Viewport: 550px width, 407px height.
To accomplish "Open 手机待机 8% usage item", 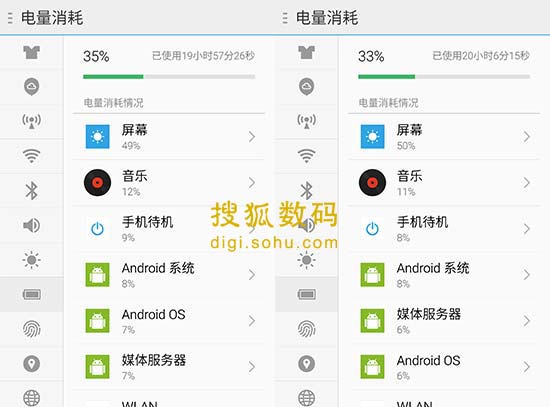I will [444, 229].
